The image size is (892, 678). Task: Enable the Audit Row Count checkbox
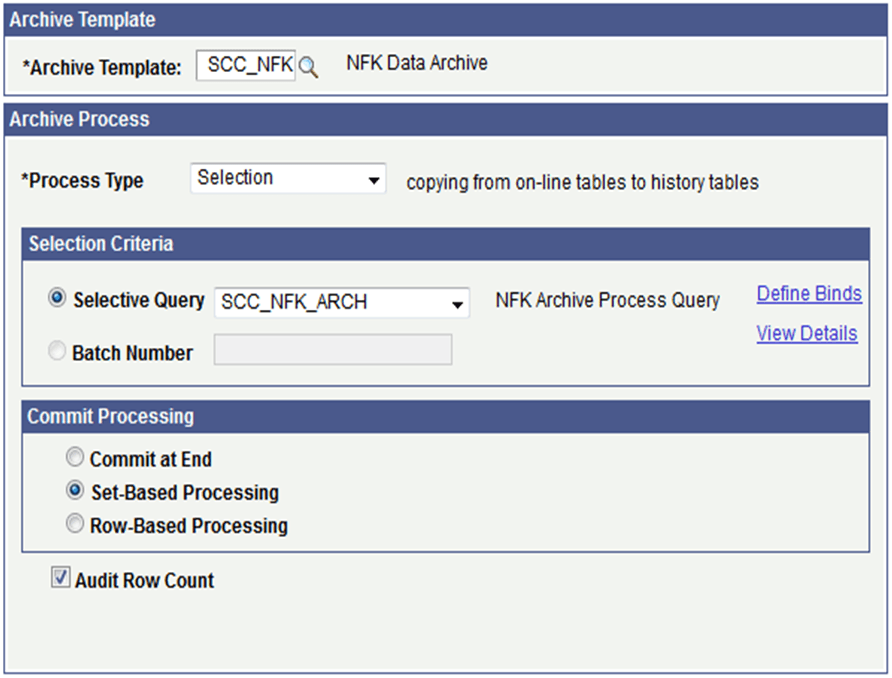pos(60,577)
